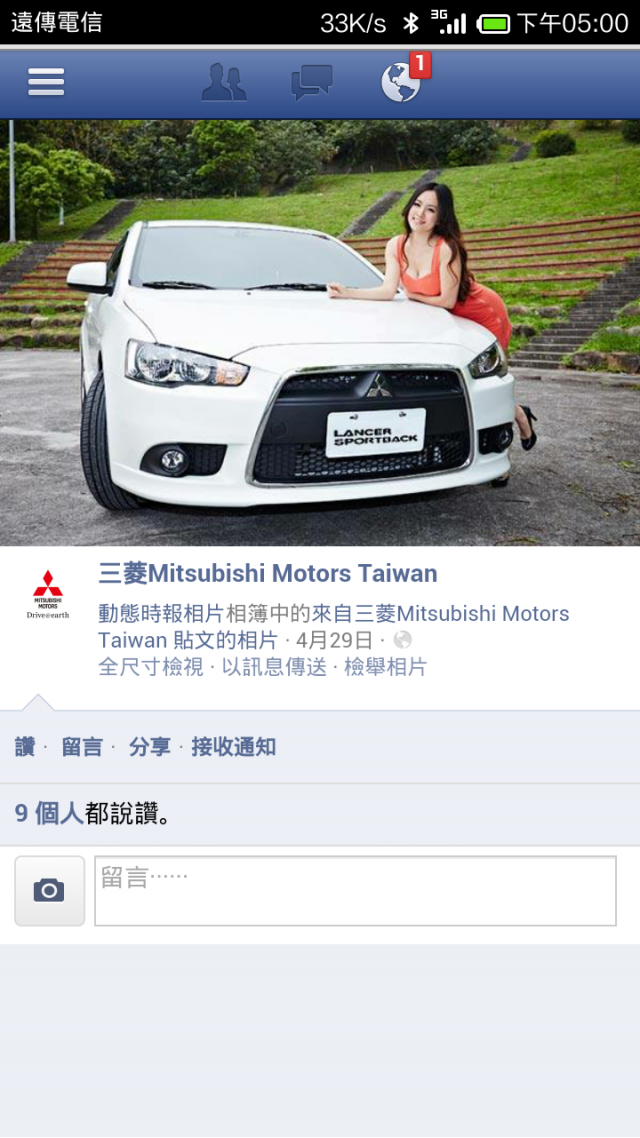Tap the camera icon to attach photo
The image size is (640, 1138).
pos(49,891)
